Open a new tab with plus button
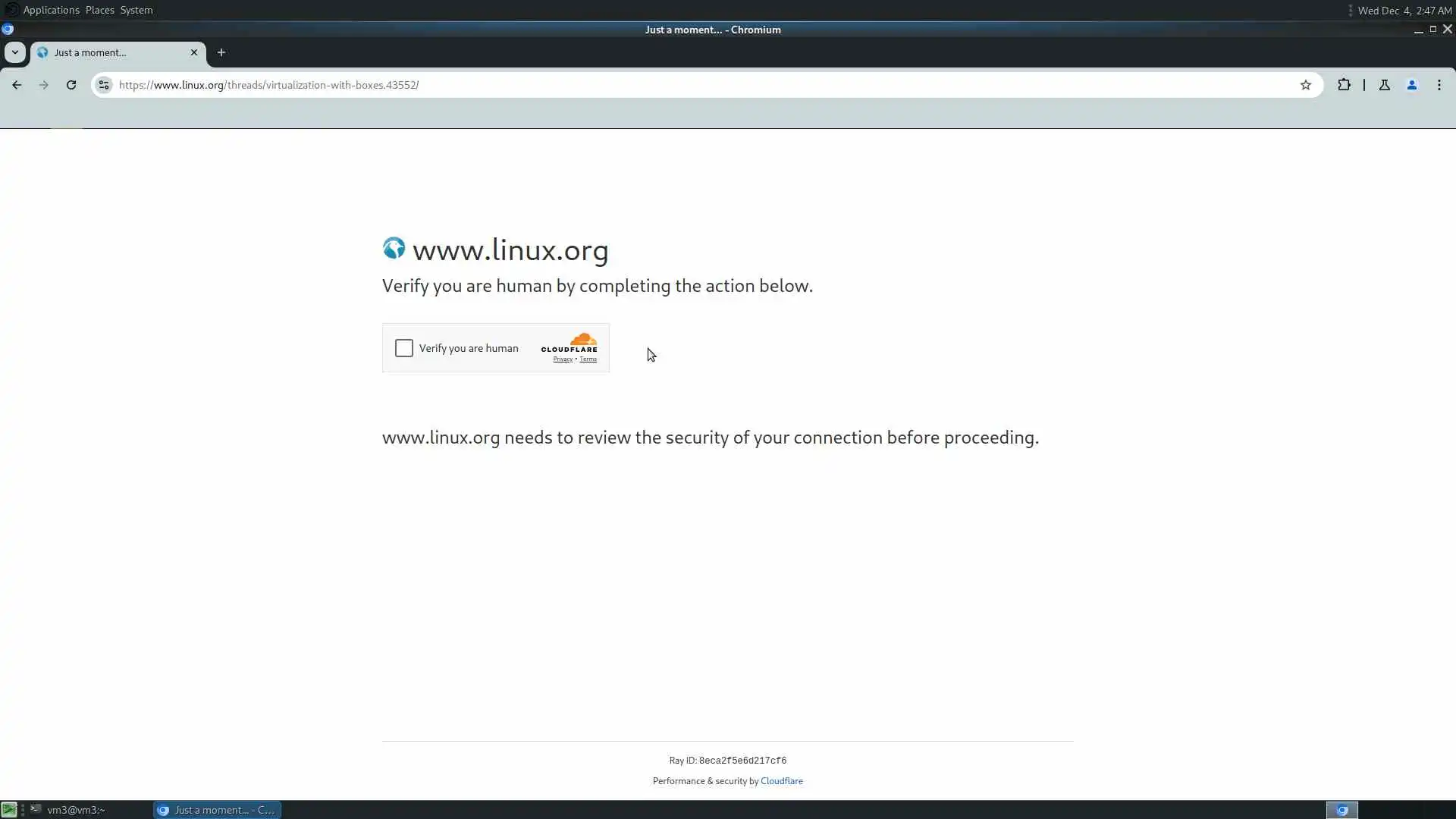The width and height of the screenshot is (1456, 819). point(221,52)
